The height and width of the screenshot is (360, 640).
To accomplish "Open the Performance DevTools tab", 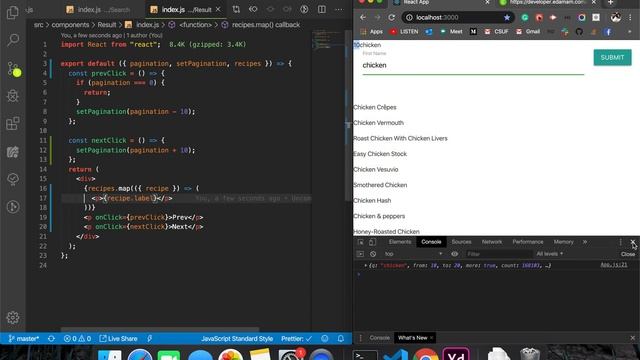I will click(528, 242).
